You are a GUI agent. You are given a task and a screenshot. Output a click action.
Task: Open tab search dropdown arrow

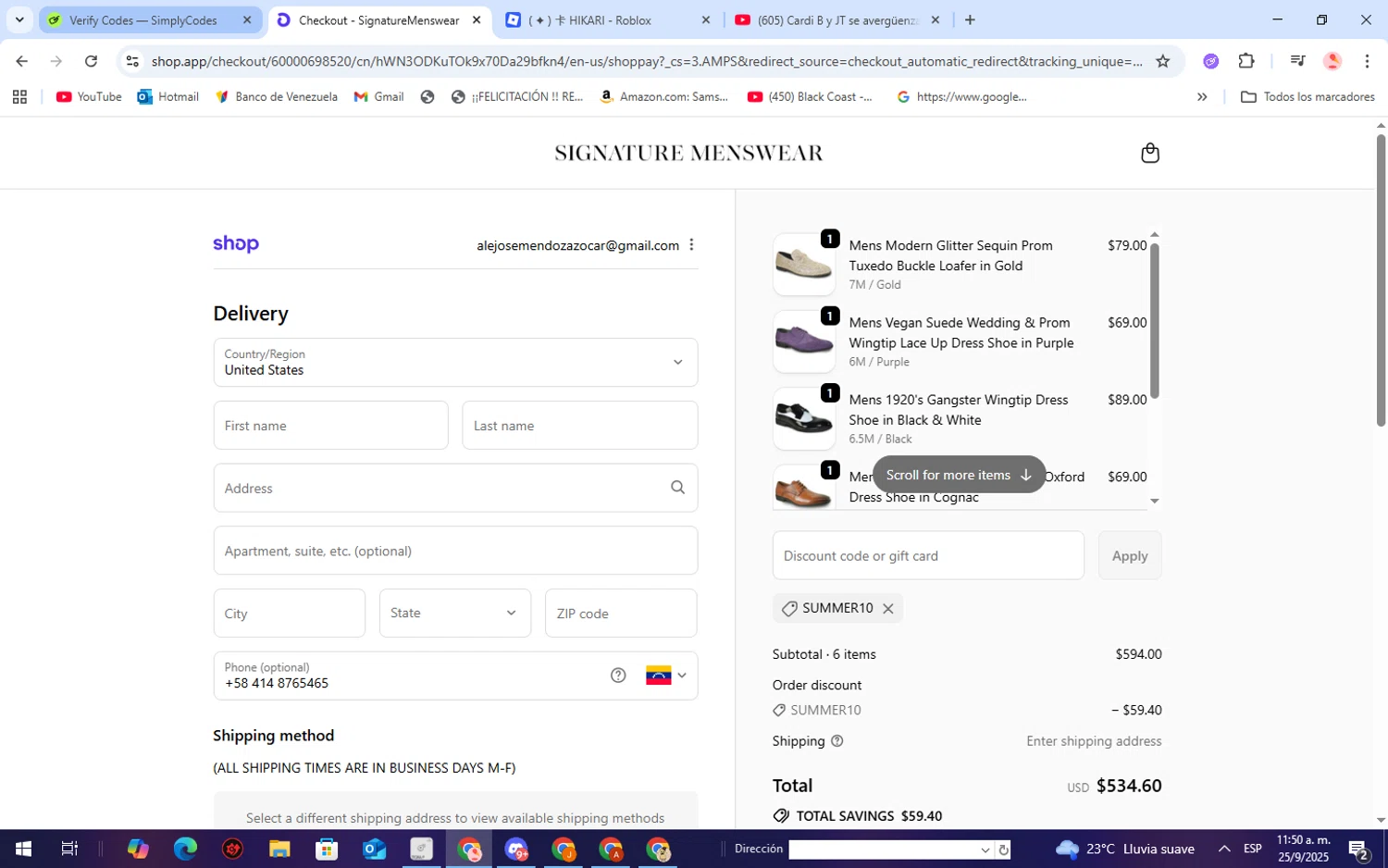pyautogui.click(x=19, y=19)
